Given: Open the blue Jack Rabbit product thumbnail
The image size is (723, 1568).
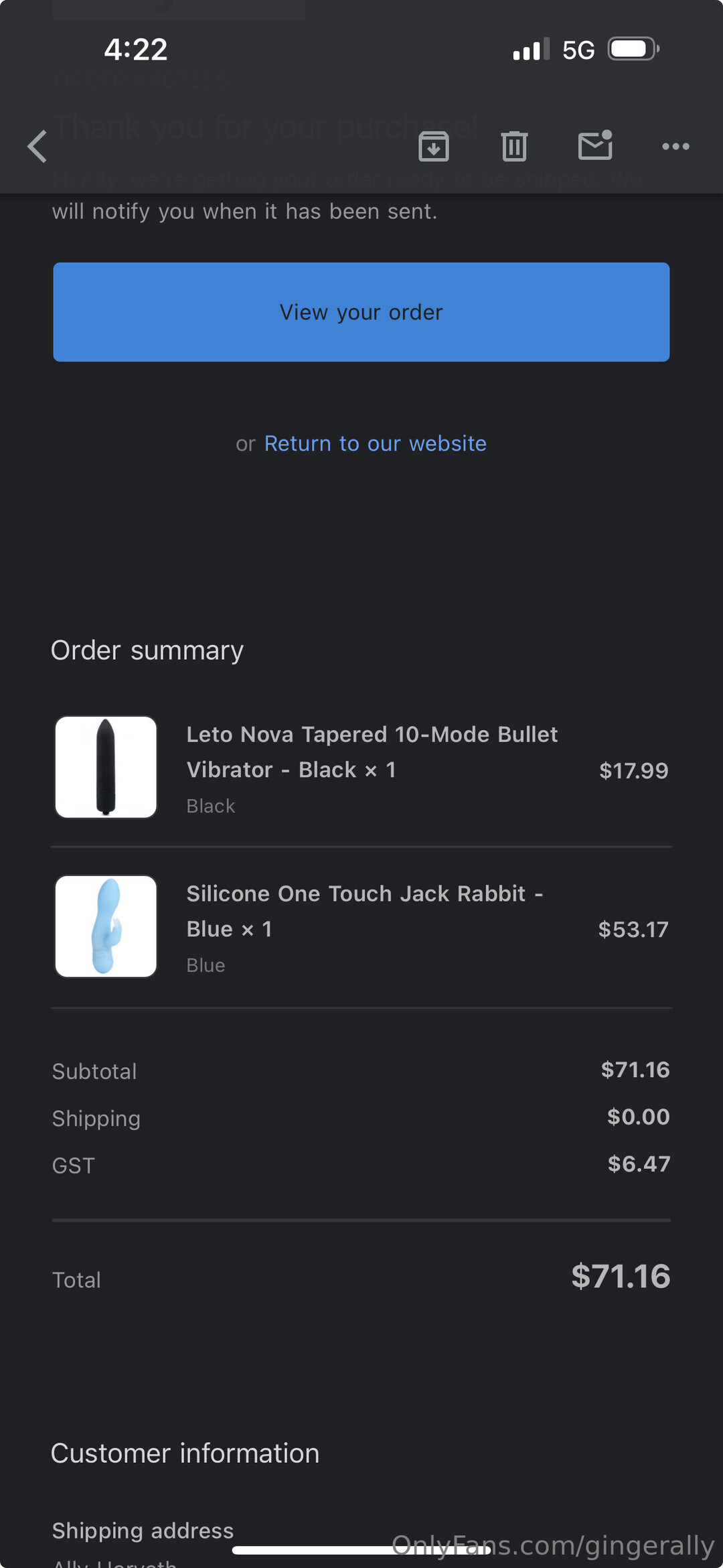Looking at the screenshot, I should tap(106, 926).
